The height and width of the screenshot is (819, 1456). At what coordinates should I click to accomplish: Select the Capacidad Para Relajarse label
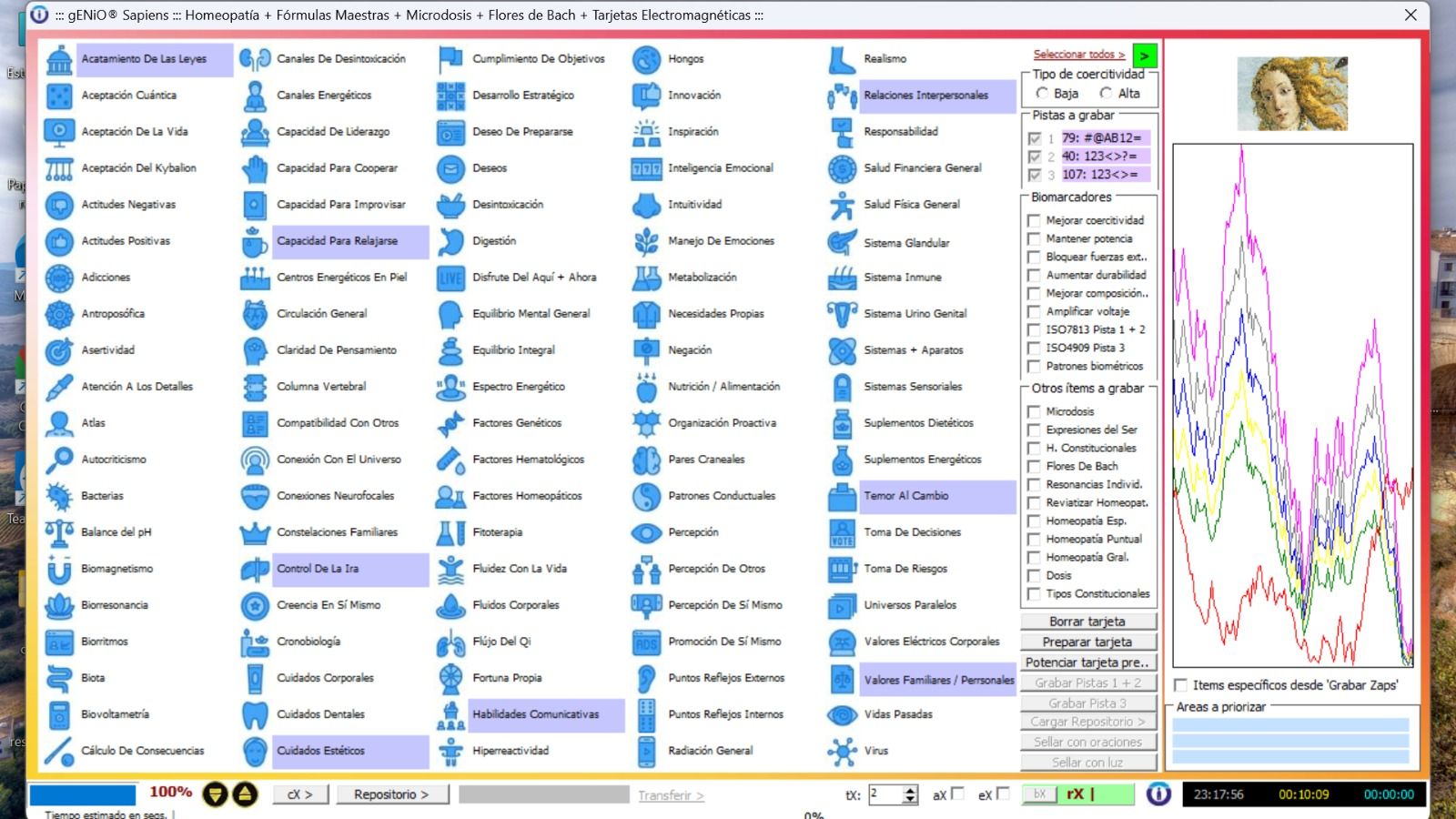point(350,241)
